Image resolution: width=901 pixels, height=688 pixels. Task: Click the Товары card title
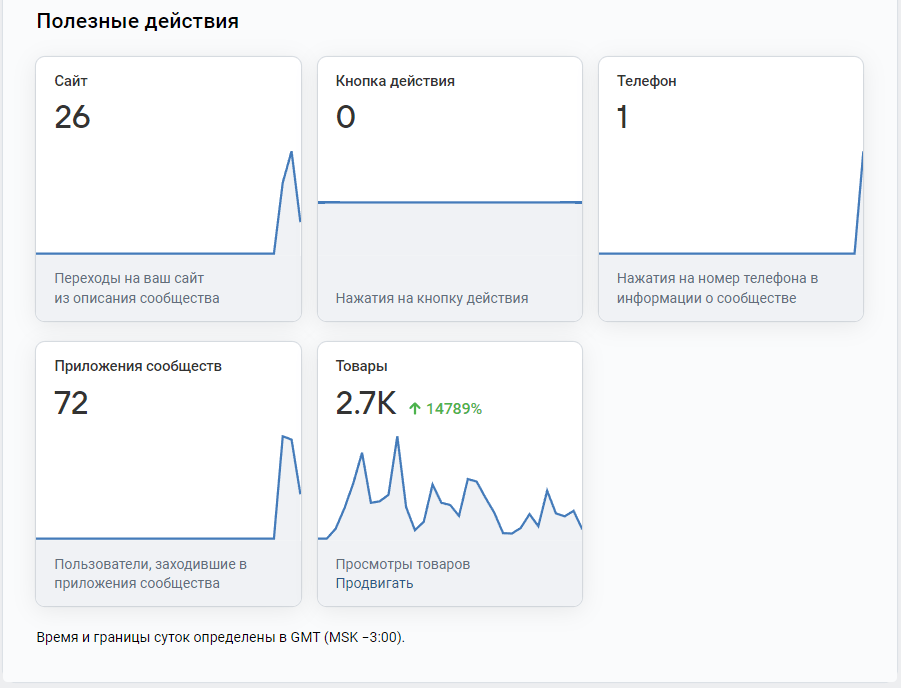pos(361,366)
